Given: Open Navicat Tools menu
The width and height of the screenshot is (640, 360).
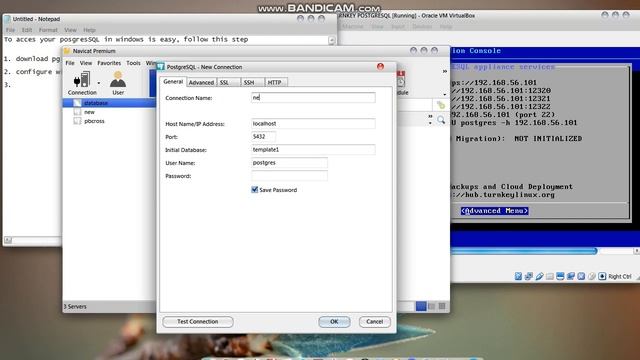Looking at the screenshot, I should pos(133,63).
